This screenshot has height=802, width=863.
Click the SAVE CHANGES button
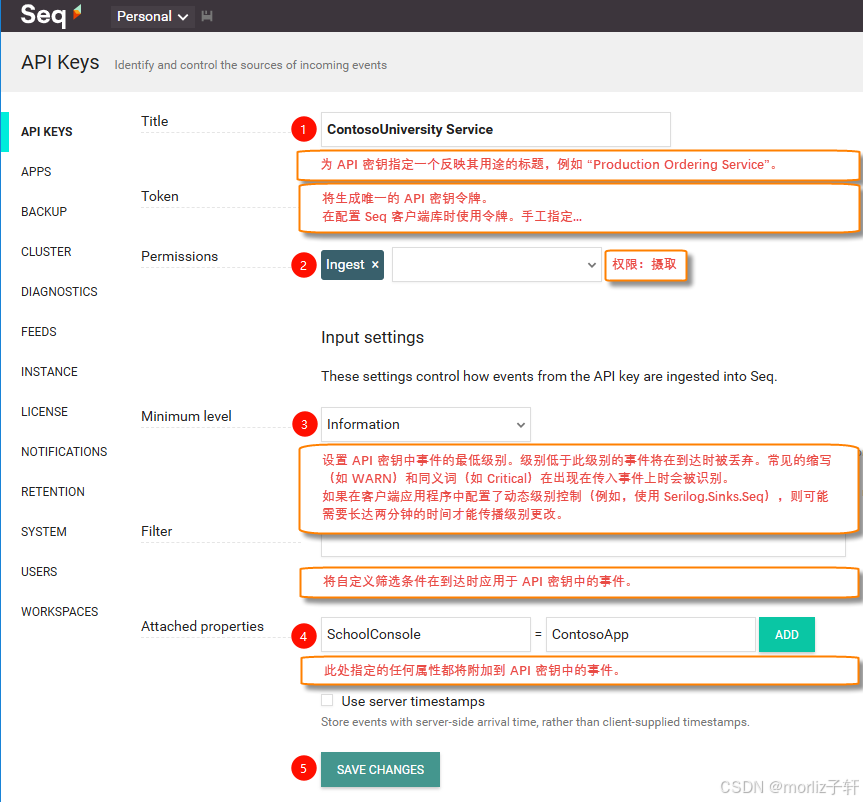380,769
